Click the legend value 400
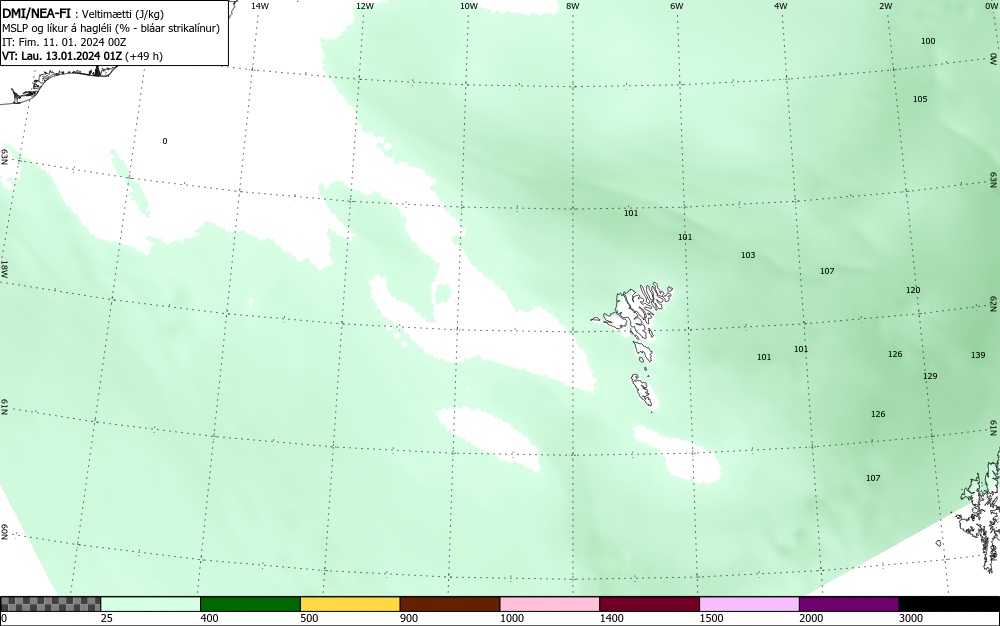The image size is (1000, 626). 209,618
